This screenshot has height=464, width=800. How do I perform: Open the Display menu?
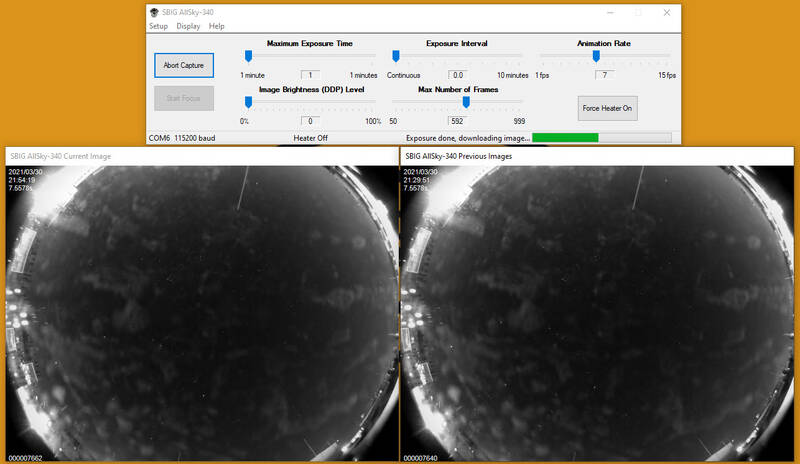[x=188, y=26]
